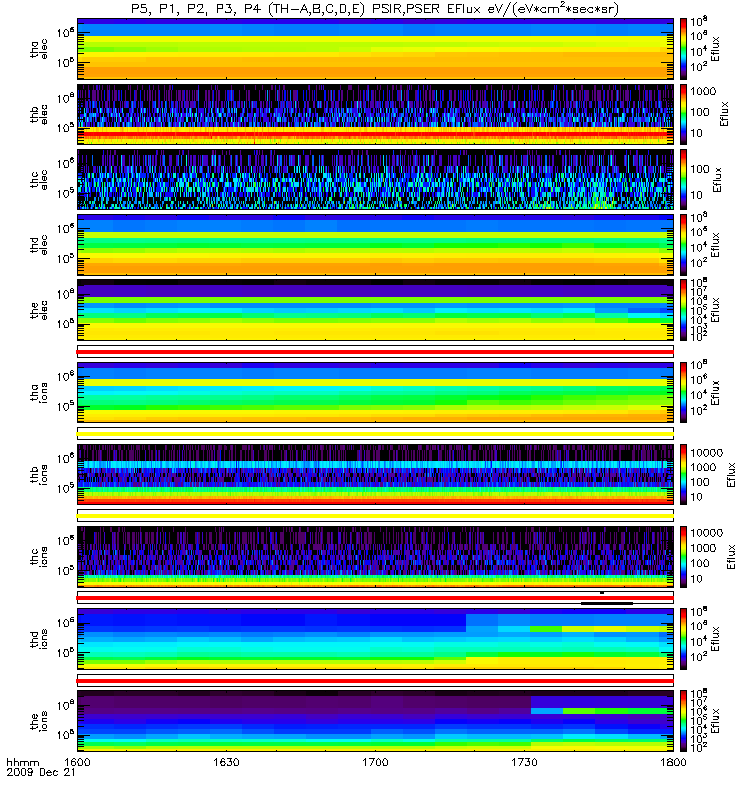Click the red status bar above tha ions
The height and width of the screenshot is (800, 750).
376,352
